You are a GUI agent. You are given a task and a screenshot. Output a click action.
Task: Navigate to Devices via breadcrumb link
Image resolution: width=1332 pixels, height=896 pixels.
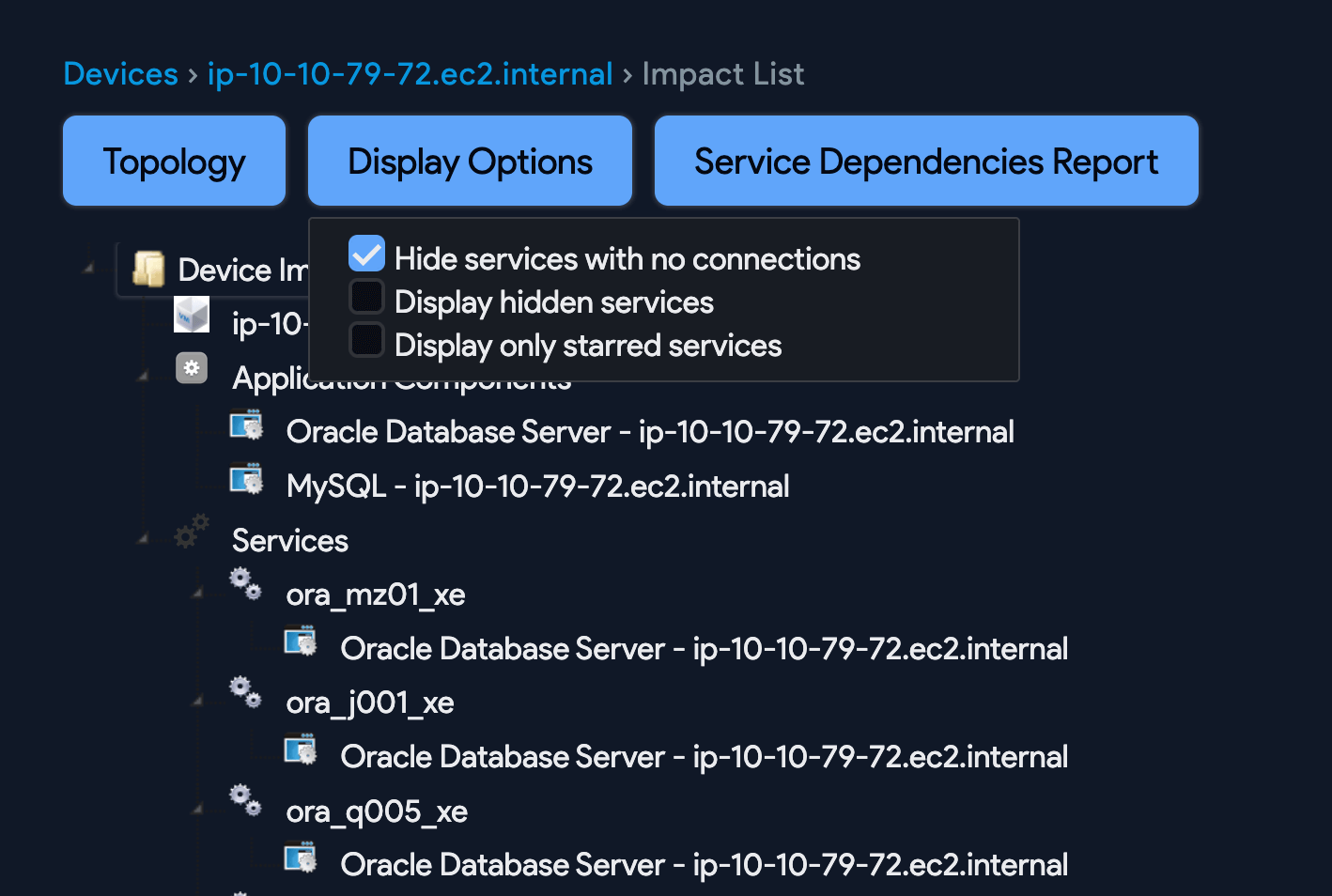click(x=120, y=73)
